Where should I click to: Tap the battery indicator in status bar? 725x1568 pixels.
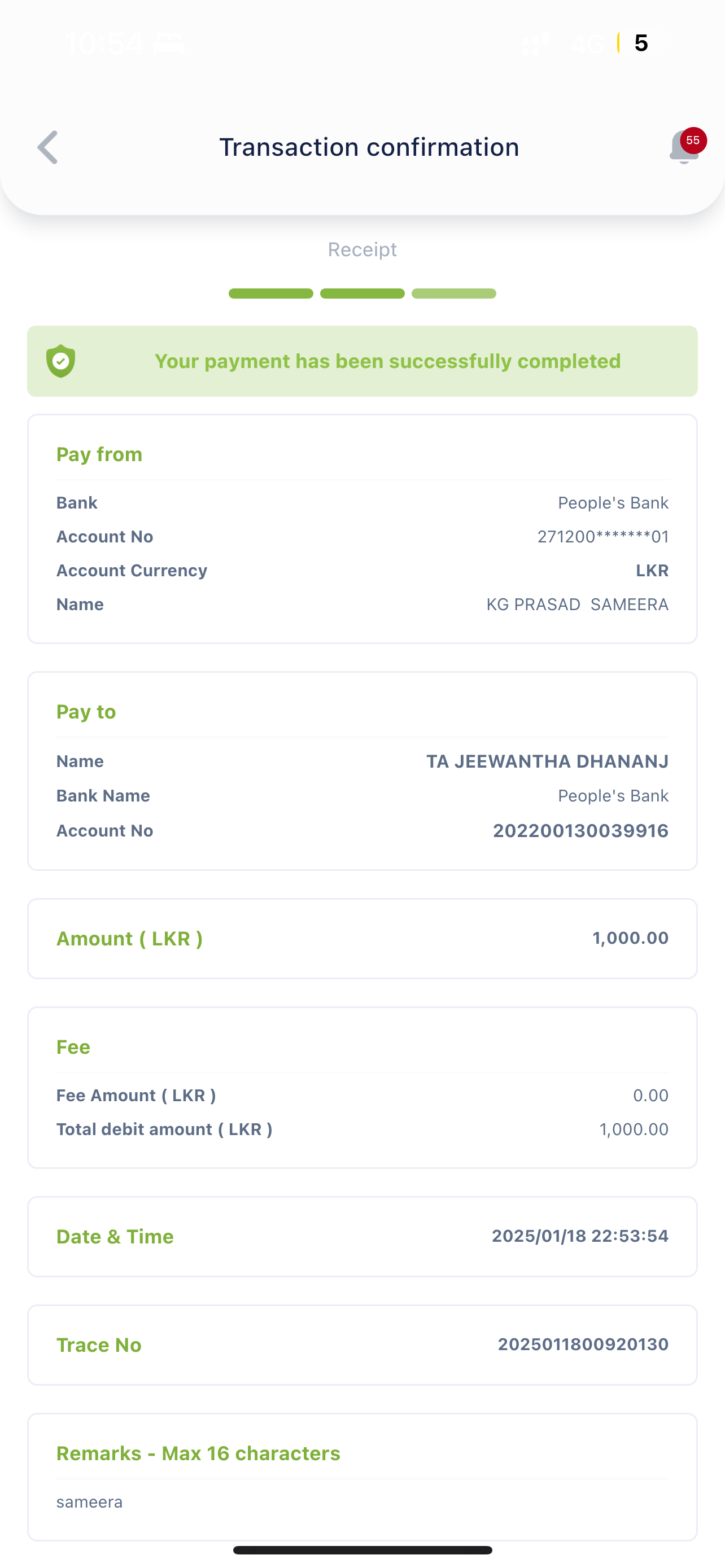[640, 43]
